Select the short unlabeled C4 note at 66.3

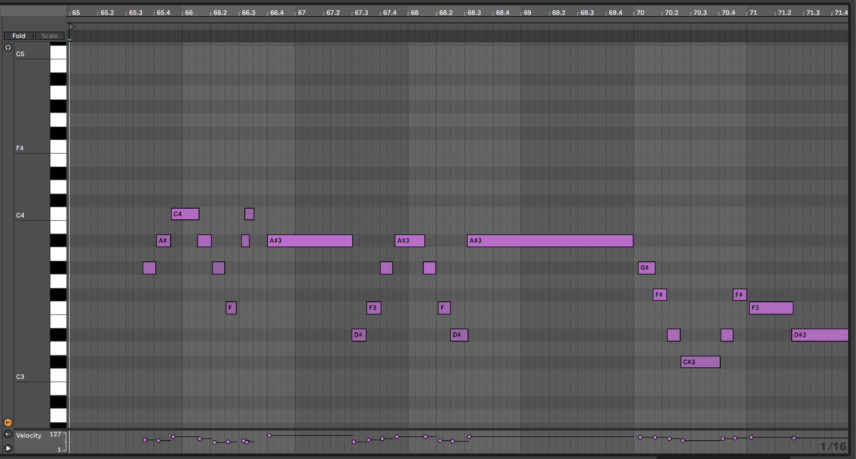point(249,214)
